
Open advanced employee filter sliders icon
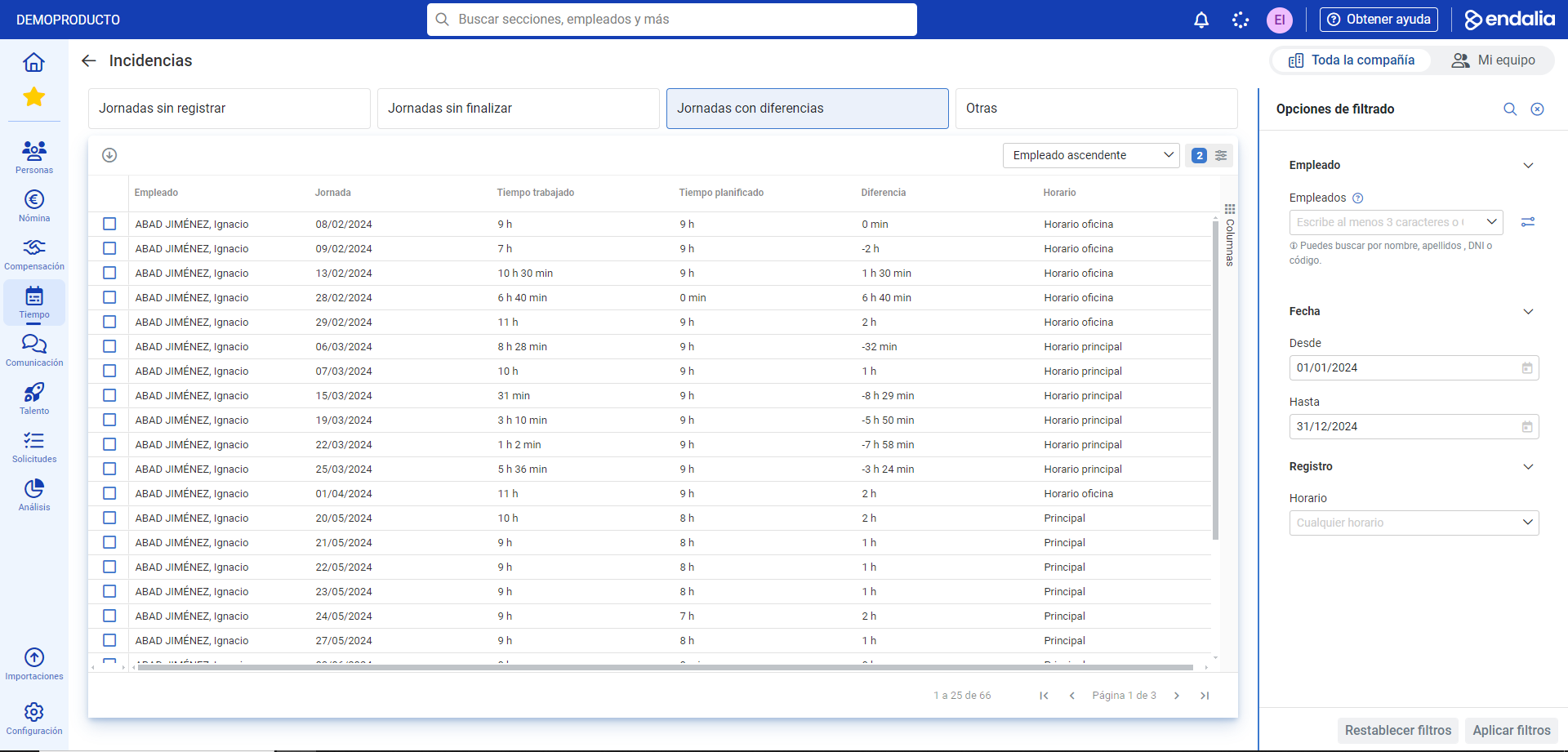point(1528,222)
